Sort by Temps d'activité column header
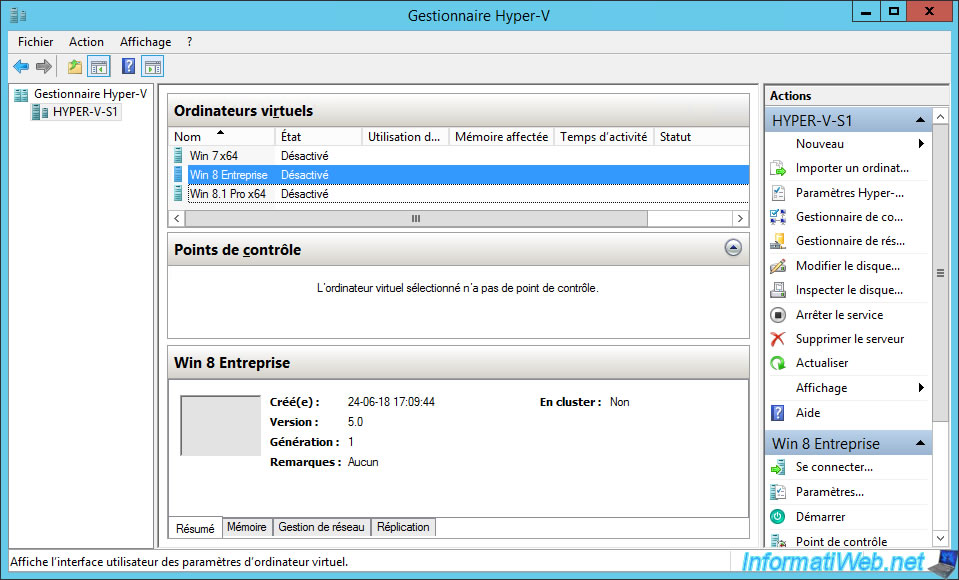This screenshot has height=580, width=959. (x=604, y=136)
